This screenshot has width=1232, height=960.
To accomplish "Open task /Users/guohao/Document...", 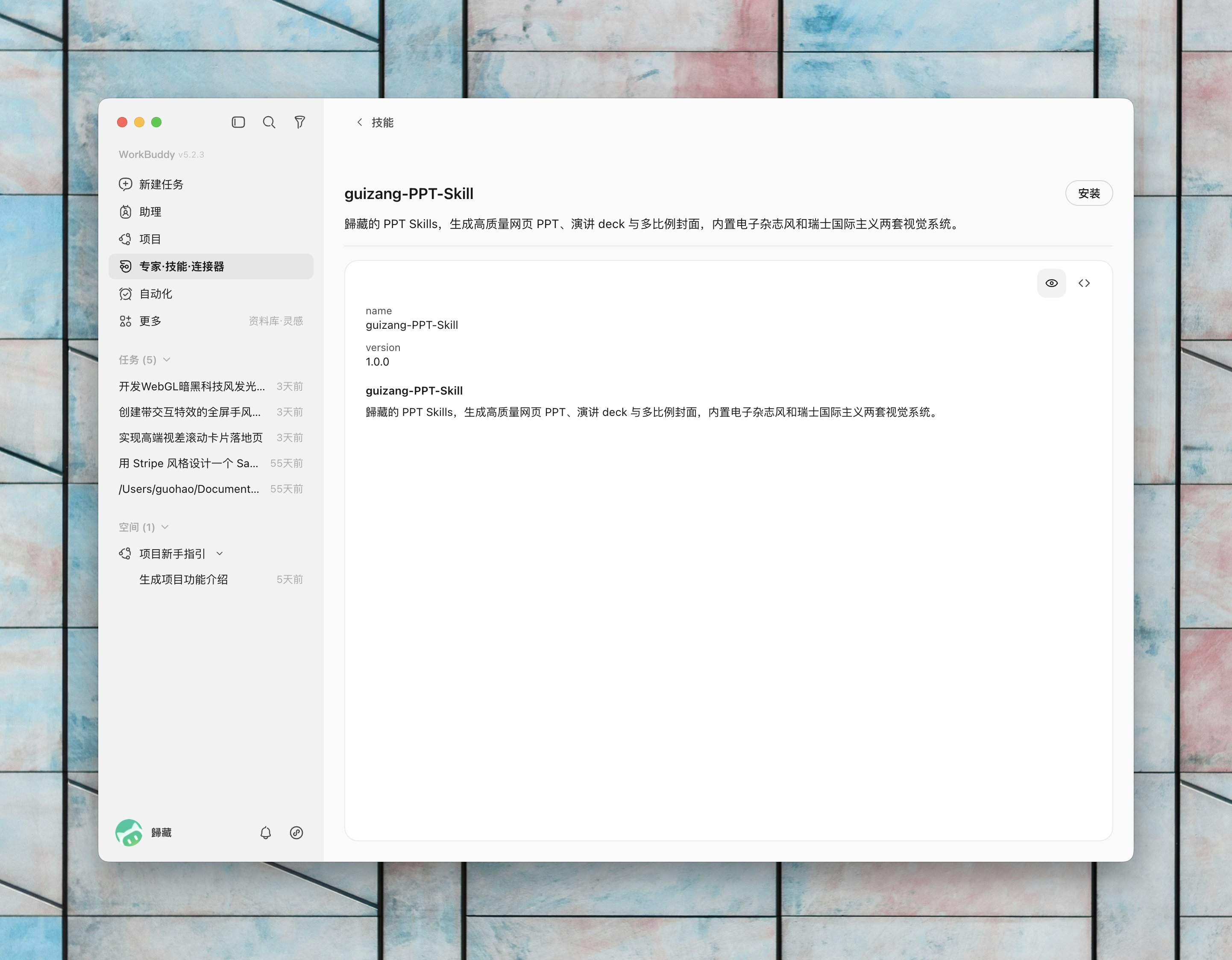I will point(211,489).
